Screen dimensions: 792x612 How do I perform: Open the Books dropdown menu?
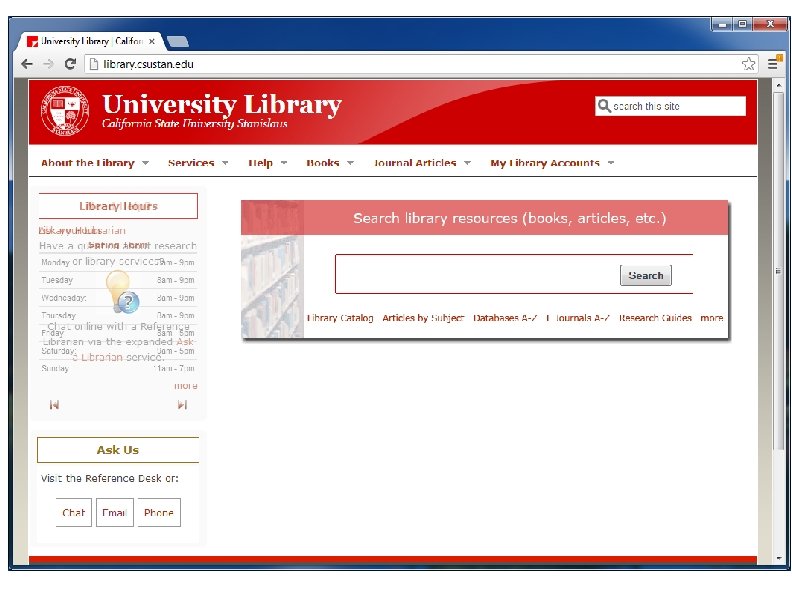click(x=330, y=163)
